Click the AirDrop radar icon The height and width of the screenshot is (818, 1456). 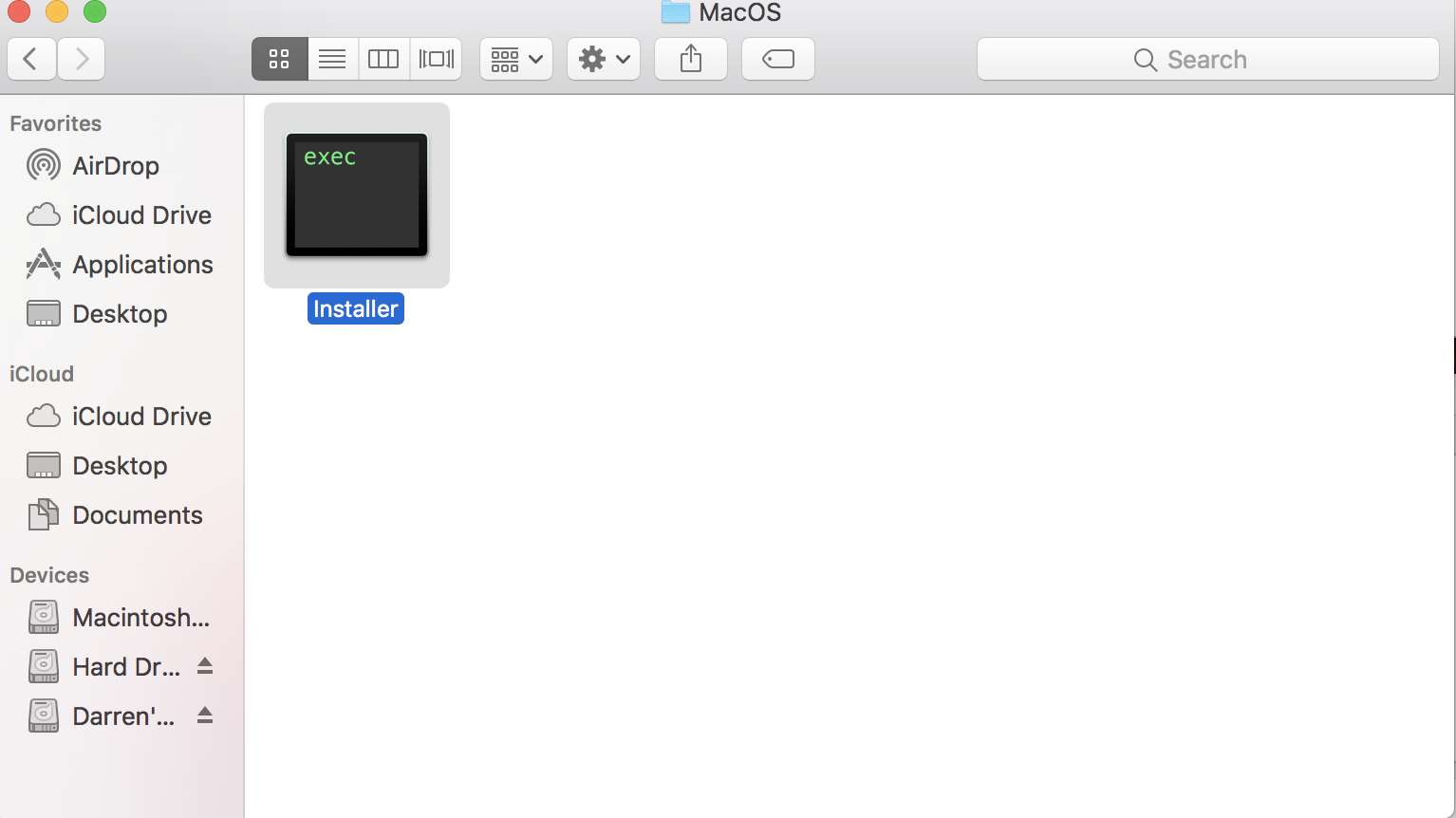(x=44, y=165)
